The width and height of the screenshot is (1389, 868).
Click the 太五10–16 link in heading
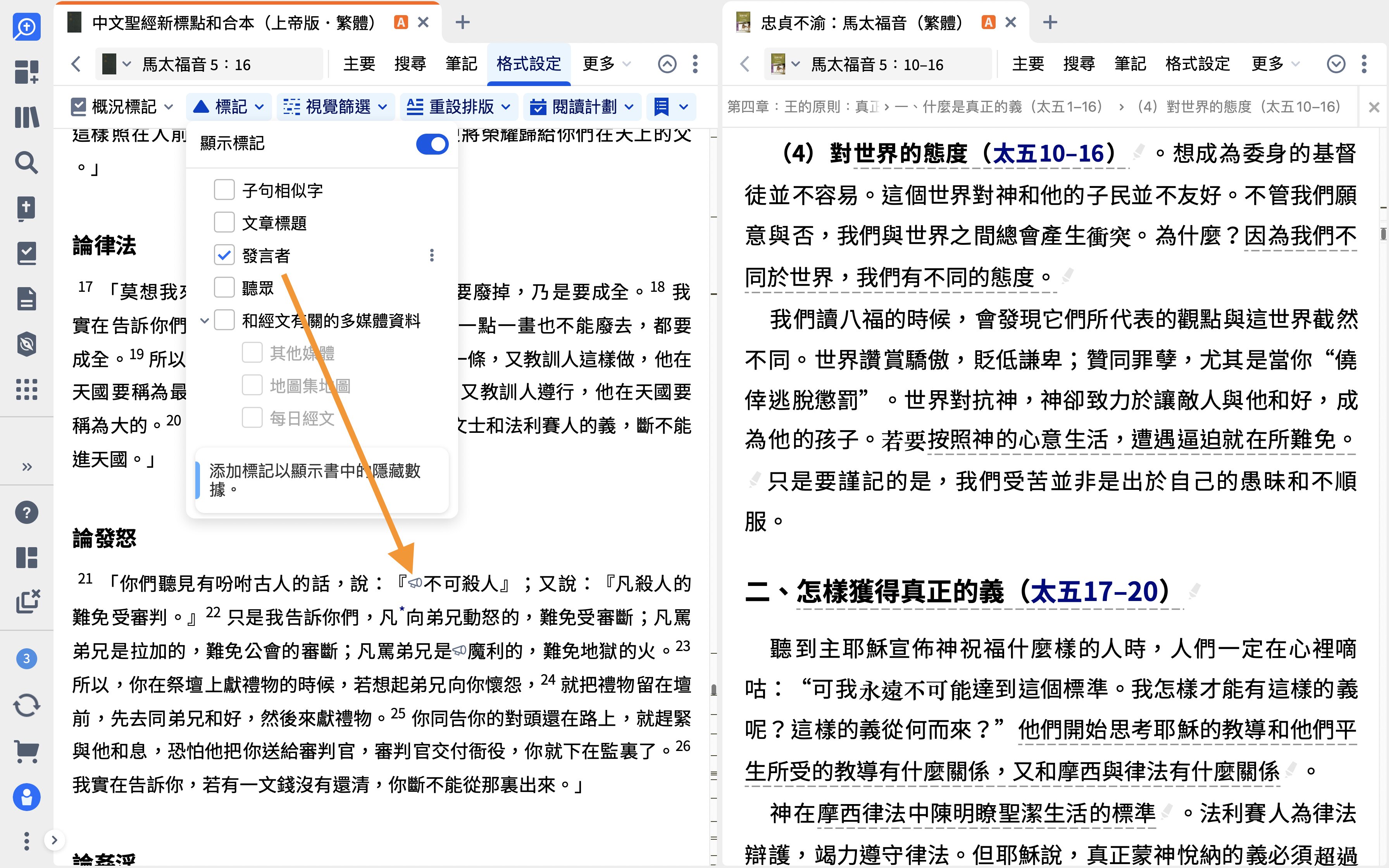point(1049,153)
